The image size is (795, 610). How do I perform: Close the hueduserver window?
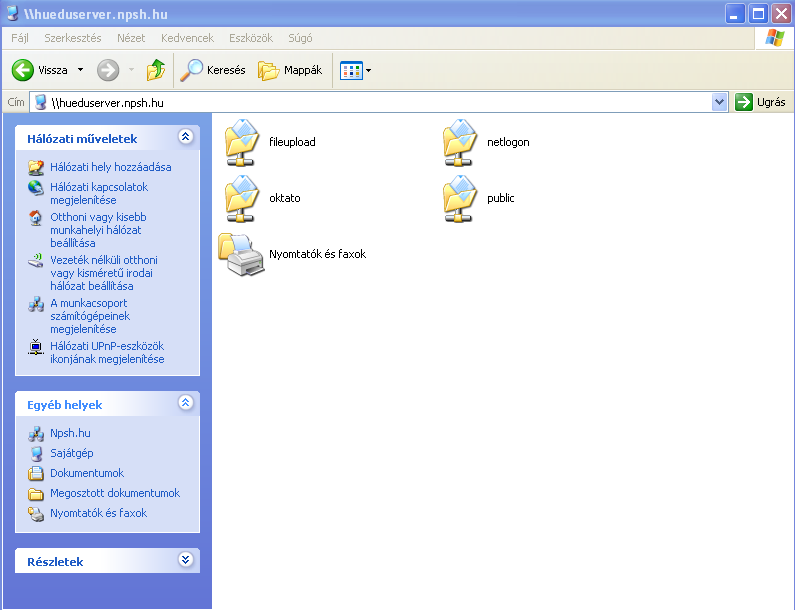tap(781, 14)
